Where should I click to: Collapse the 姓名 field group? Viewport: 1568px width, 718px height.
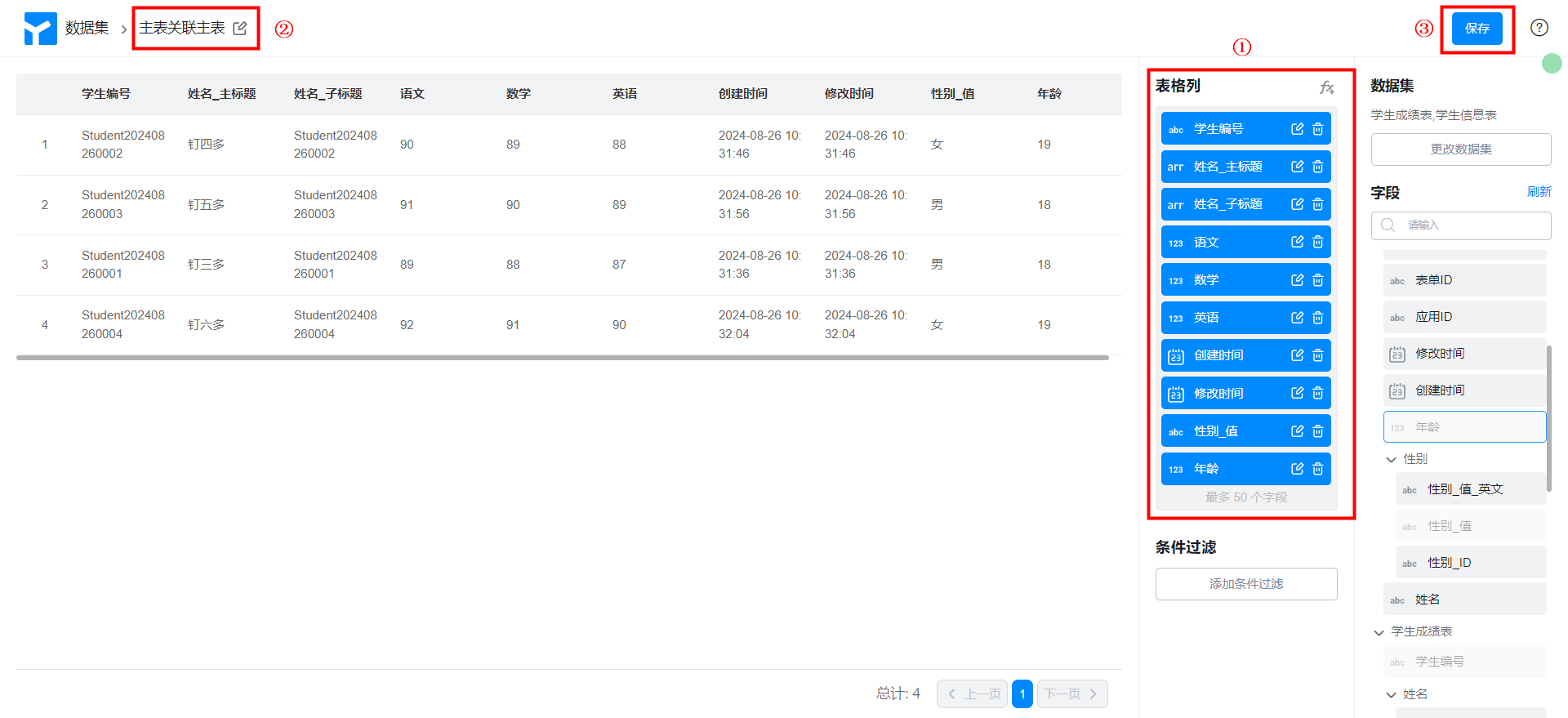(x=1392, y=694)
